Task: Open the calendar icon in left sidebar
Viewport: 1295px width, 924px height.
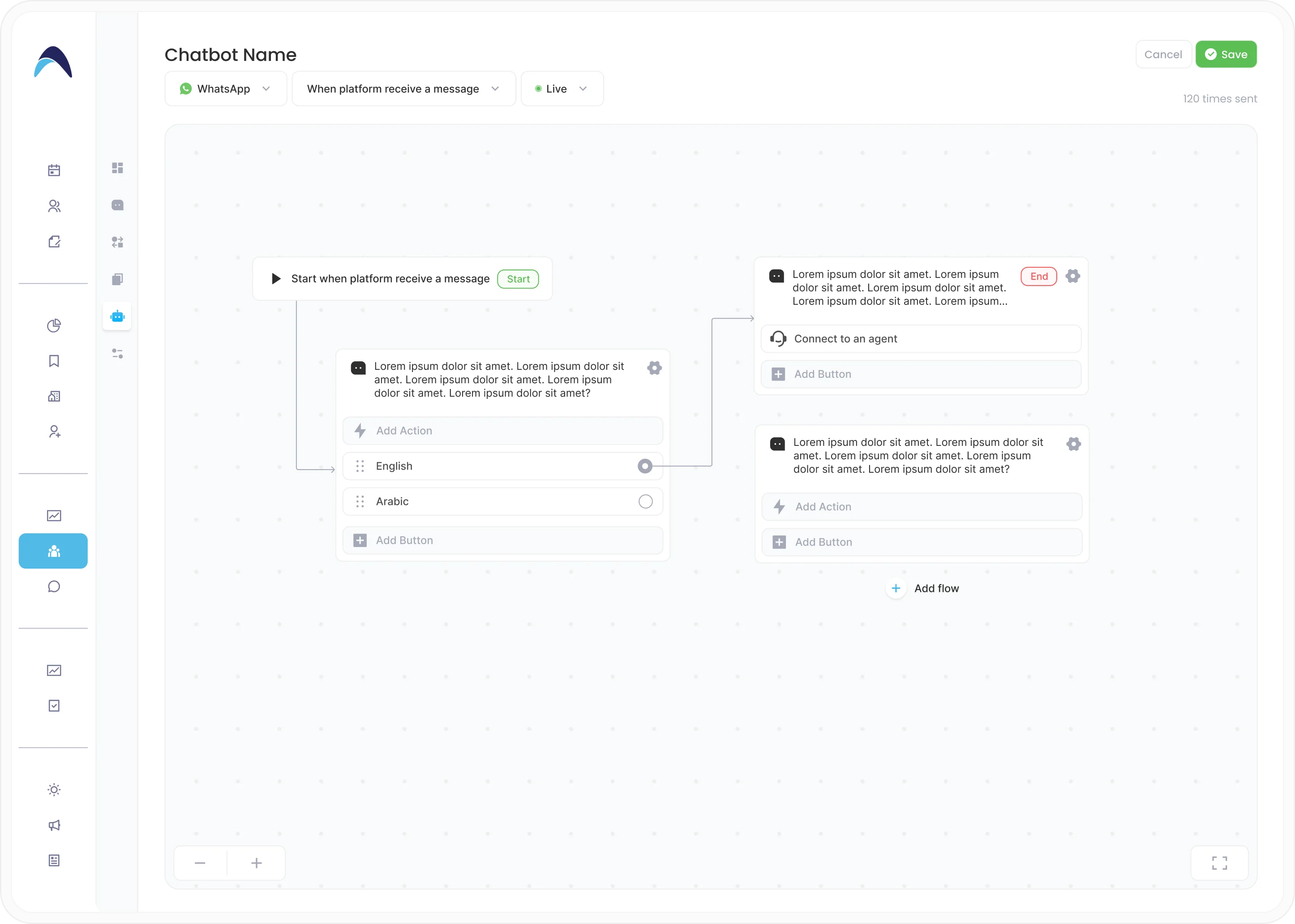Action: coord(54,170)
